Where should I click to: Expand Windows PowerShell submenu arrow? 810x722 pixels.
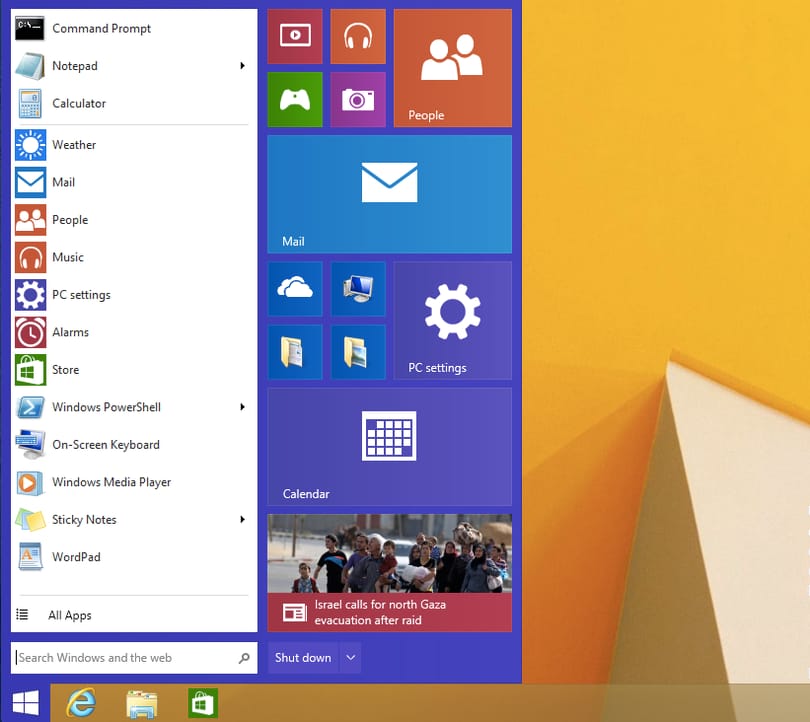click(242, 407)
